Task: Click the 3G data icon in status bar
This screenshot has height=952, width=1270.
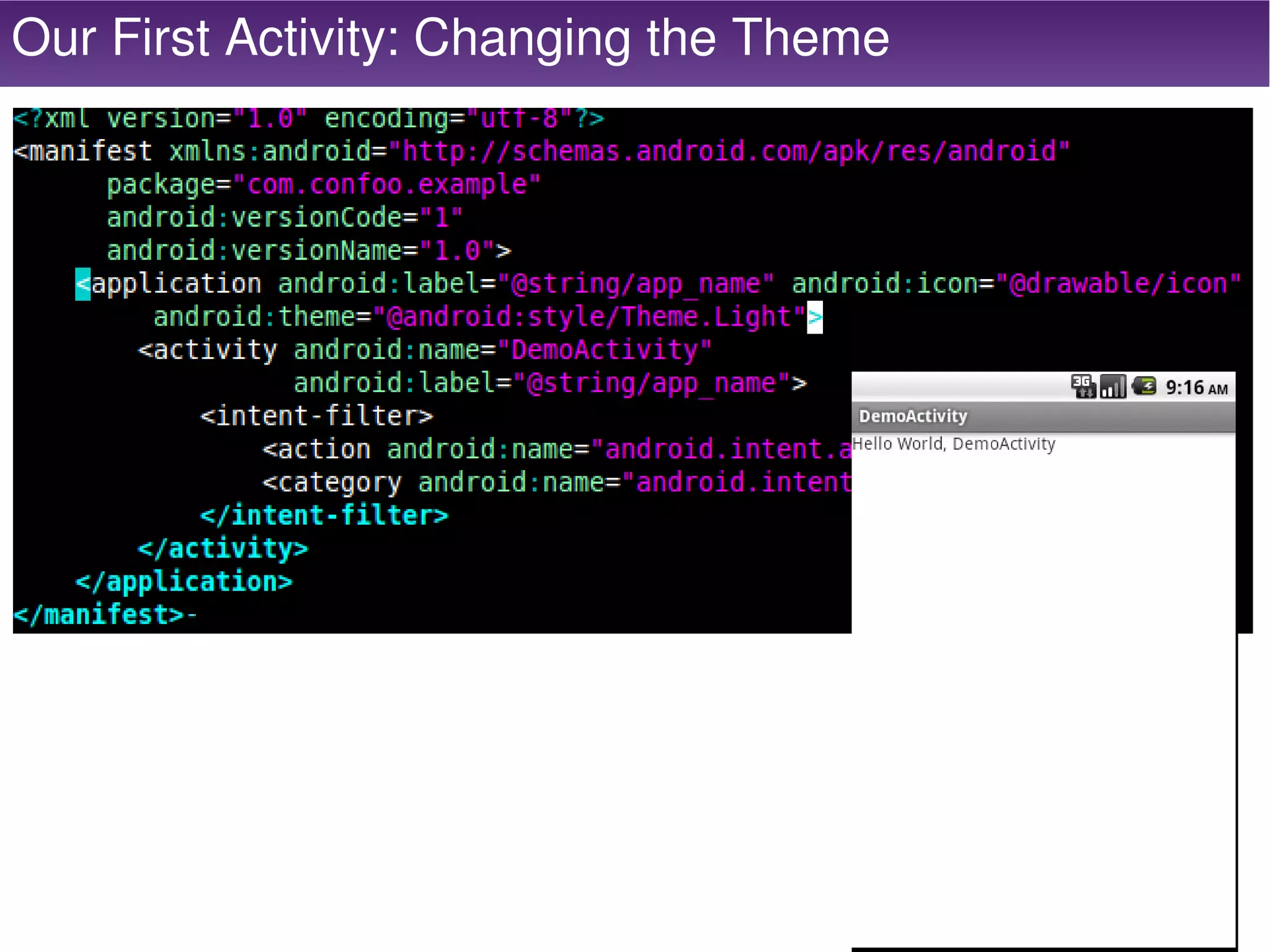Action: [1083, 386]
